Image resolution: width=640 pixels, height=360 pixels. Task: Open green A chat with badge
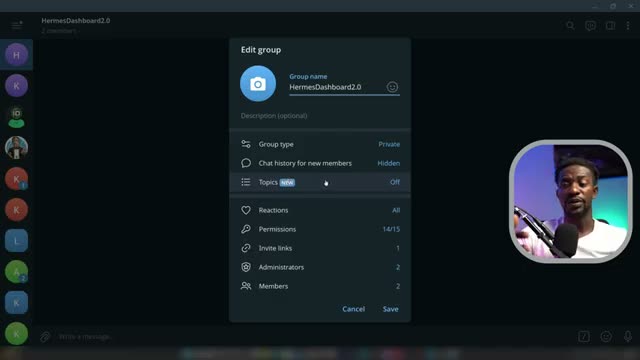tap(16, 272)
